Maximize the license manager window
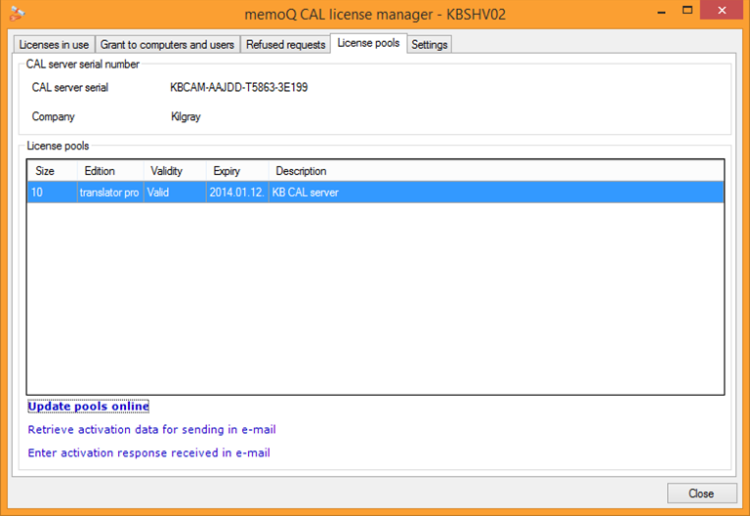Viewport: 750px width, 516px height. coord(687,11)
